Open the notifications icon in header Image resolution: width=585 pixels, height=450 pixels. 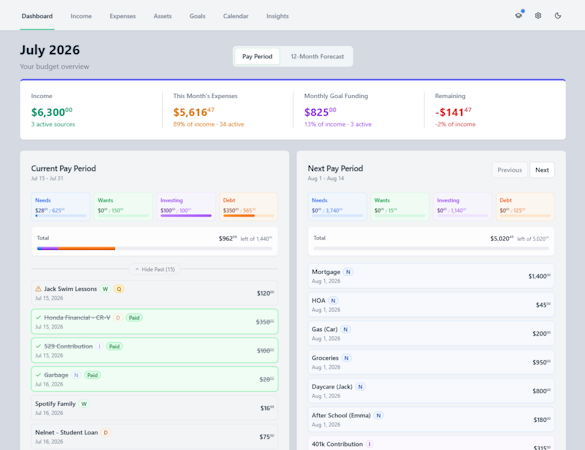(519, 16)
